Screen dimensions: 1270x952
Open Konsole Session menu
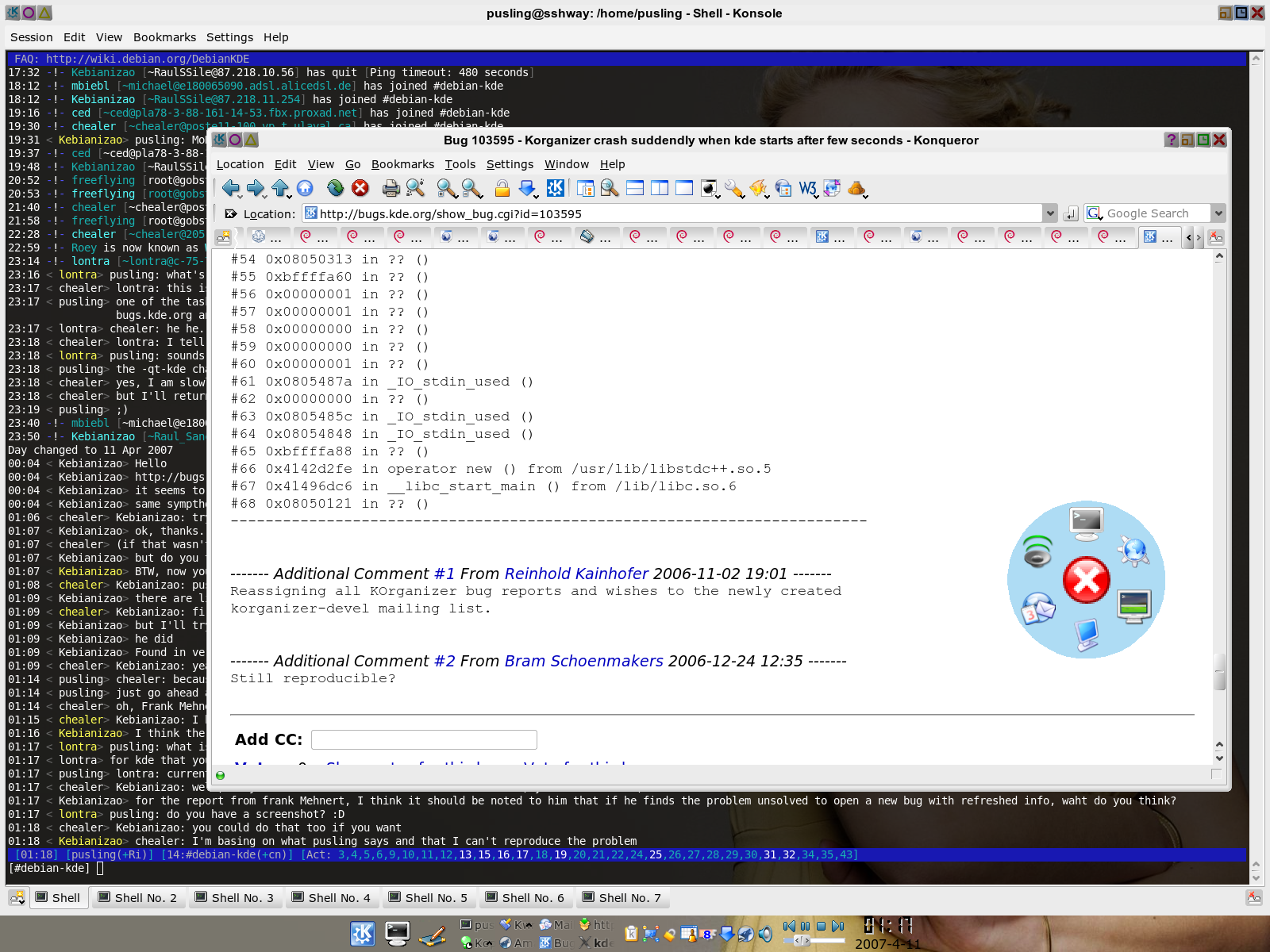32,37
